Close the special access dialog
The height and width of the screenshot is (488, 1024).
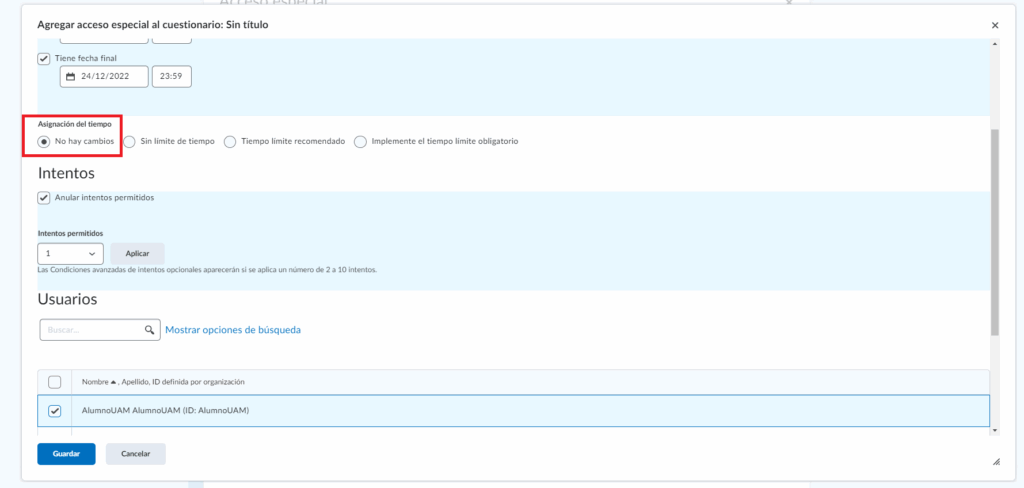coord(995,24)
